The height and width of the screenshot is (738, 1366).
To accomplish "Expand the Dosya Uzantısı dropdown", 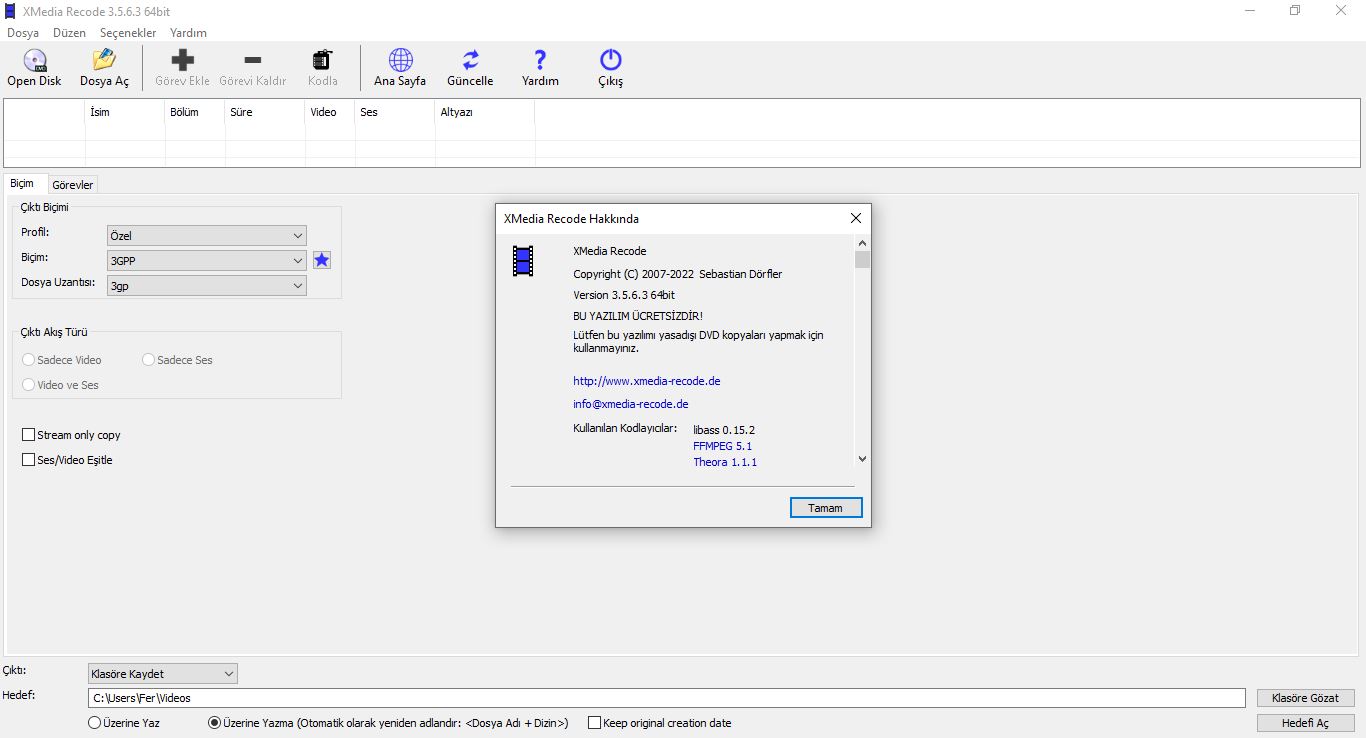I will coord(207,286).
